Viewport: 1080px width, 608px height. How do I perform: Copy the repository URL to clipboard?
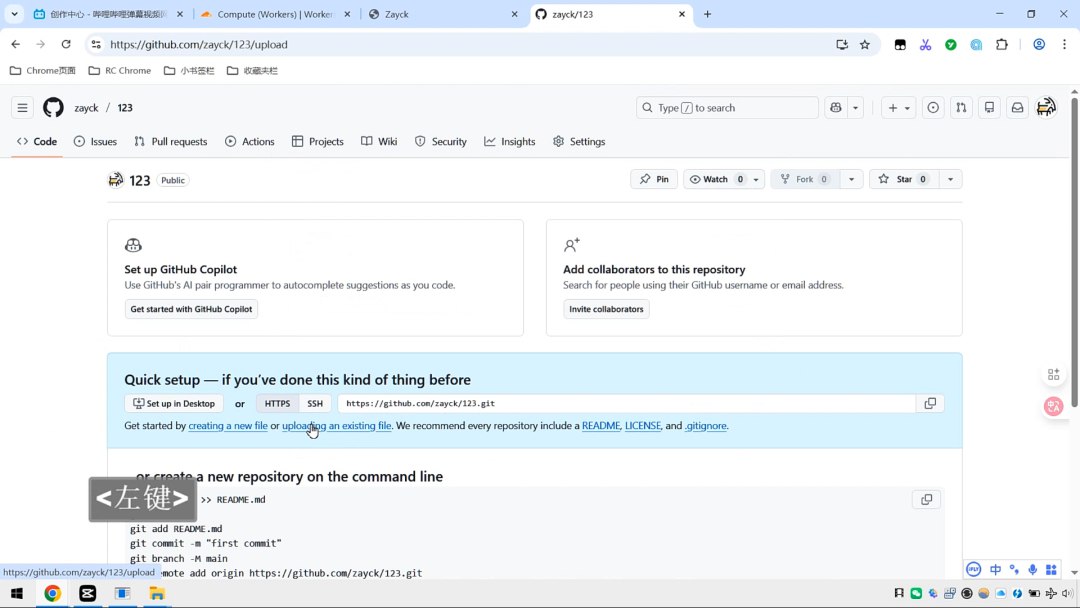click(x=930, y=403)
